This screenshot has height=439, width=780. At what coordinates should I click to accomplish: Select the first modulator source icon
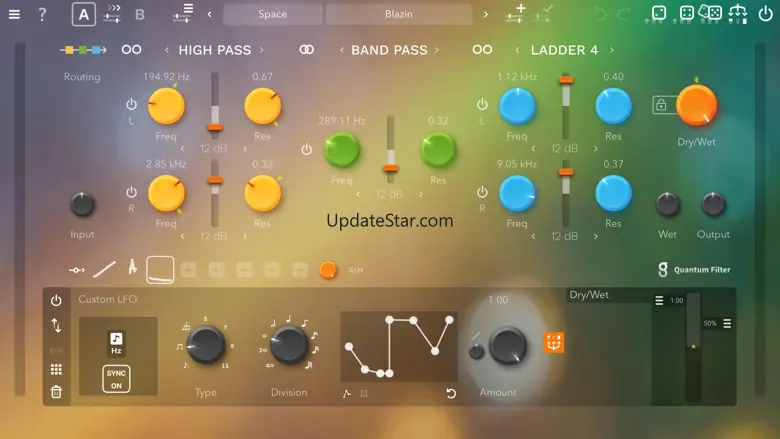(x=77, y=270)
